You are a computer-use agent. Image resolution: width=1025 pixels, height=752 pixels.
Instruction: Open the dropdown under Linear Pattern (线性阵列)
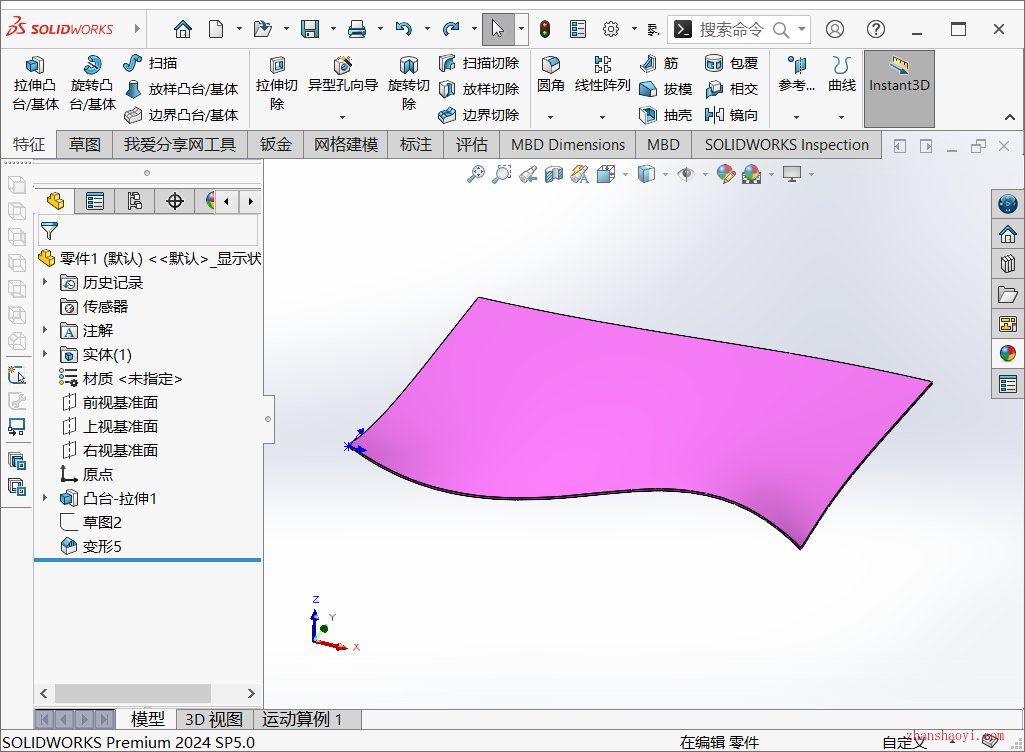(602, 117)
